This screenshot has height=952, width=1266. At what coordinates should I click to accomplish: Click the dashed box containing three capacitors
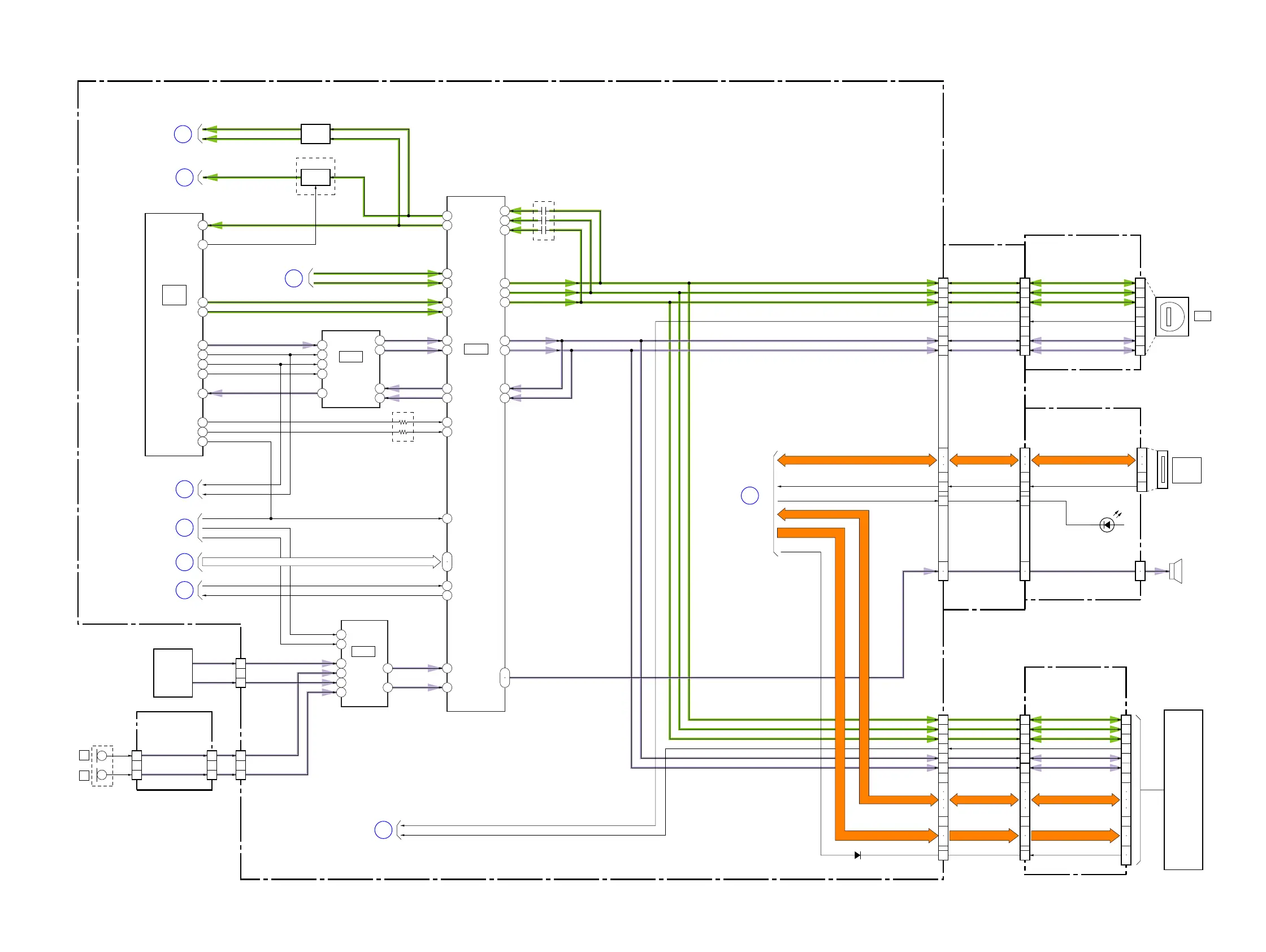544,220
